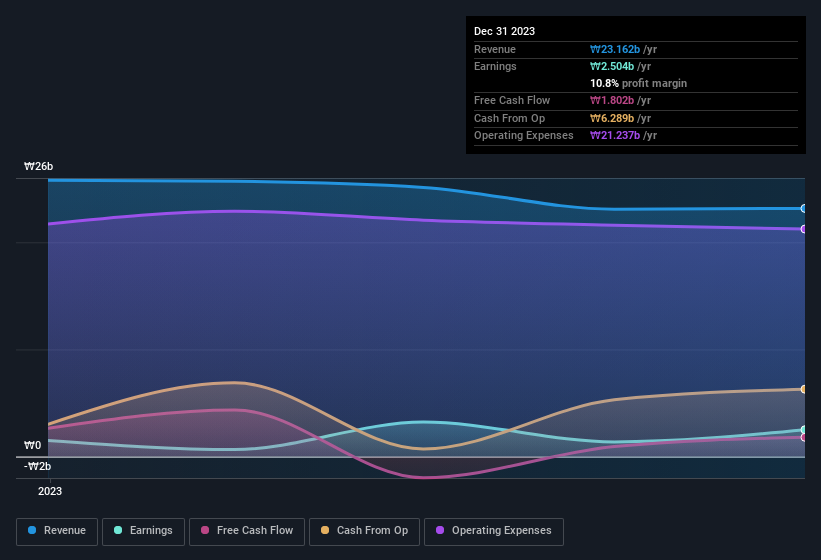Click the Revenue endpoint marker on chart
The height and width of the screenshot is (560, 821).
click(x=804, y=209)
